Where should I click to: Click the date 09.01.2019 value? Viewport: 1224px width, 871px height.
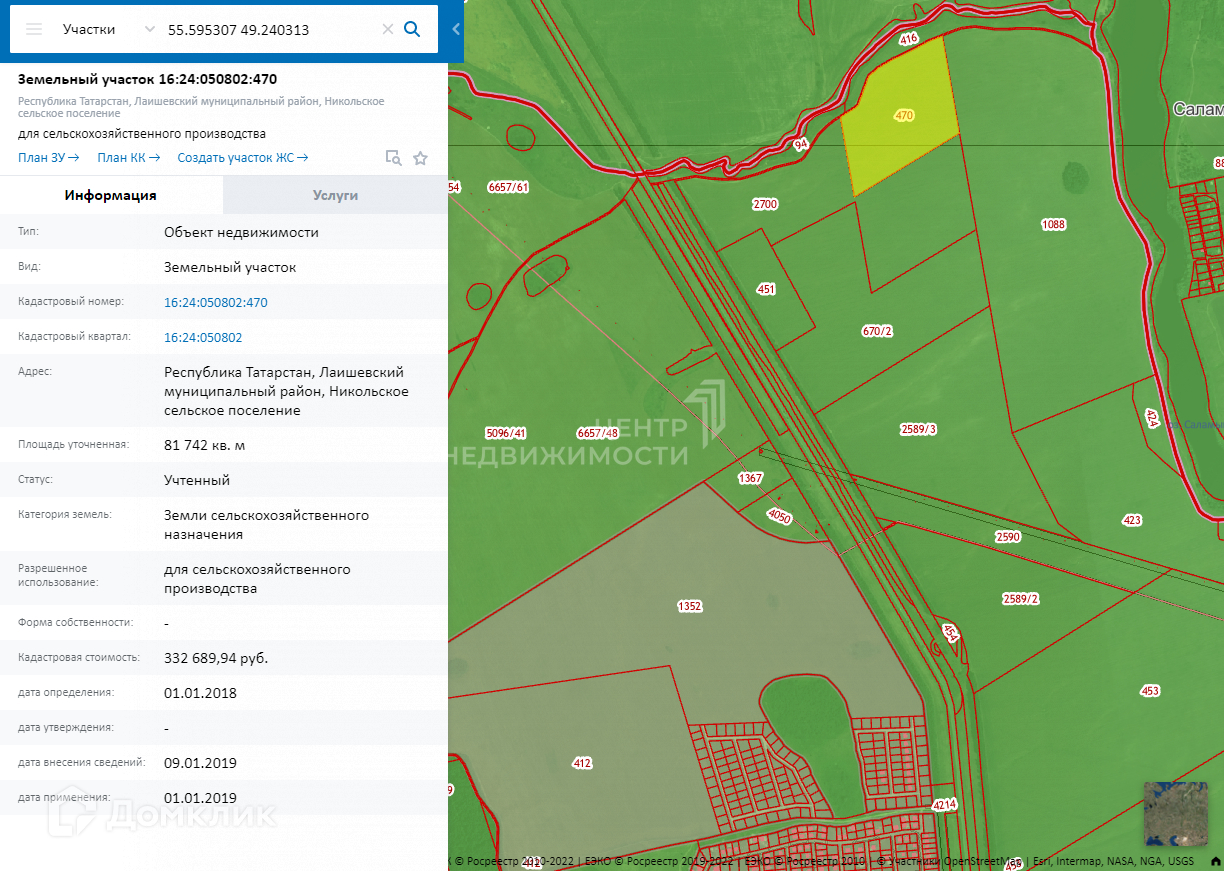[200, 763]
